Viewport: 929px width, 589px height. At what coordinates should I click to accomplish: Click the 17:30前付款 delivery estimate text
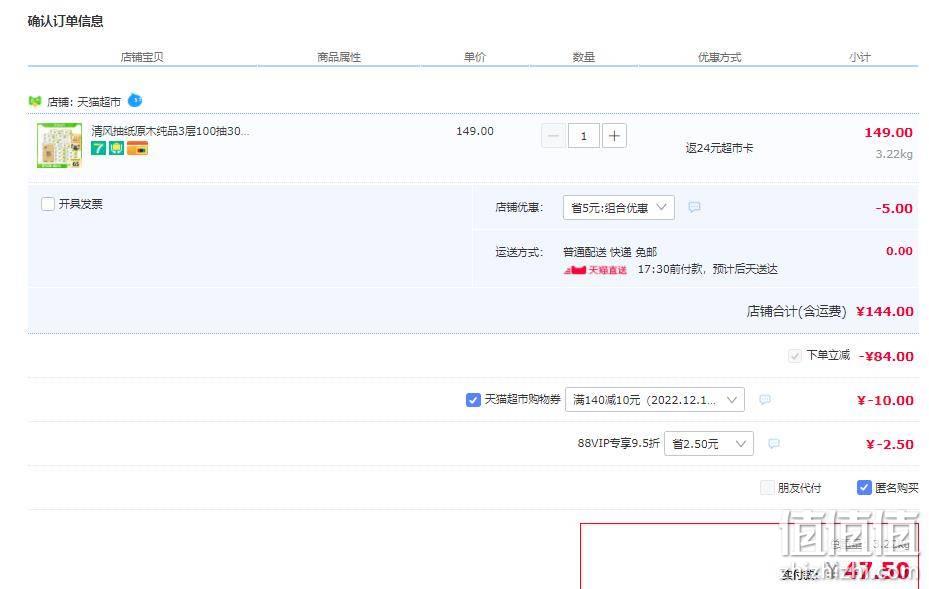point(707,269)
